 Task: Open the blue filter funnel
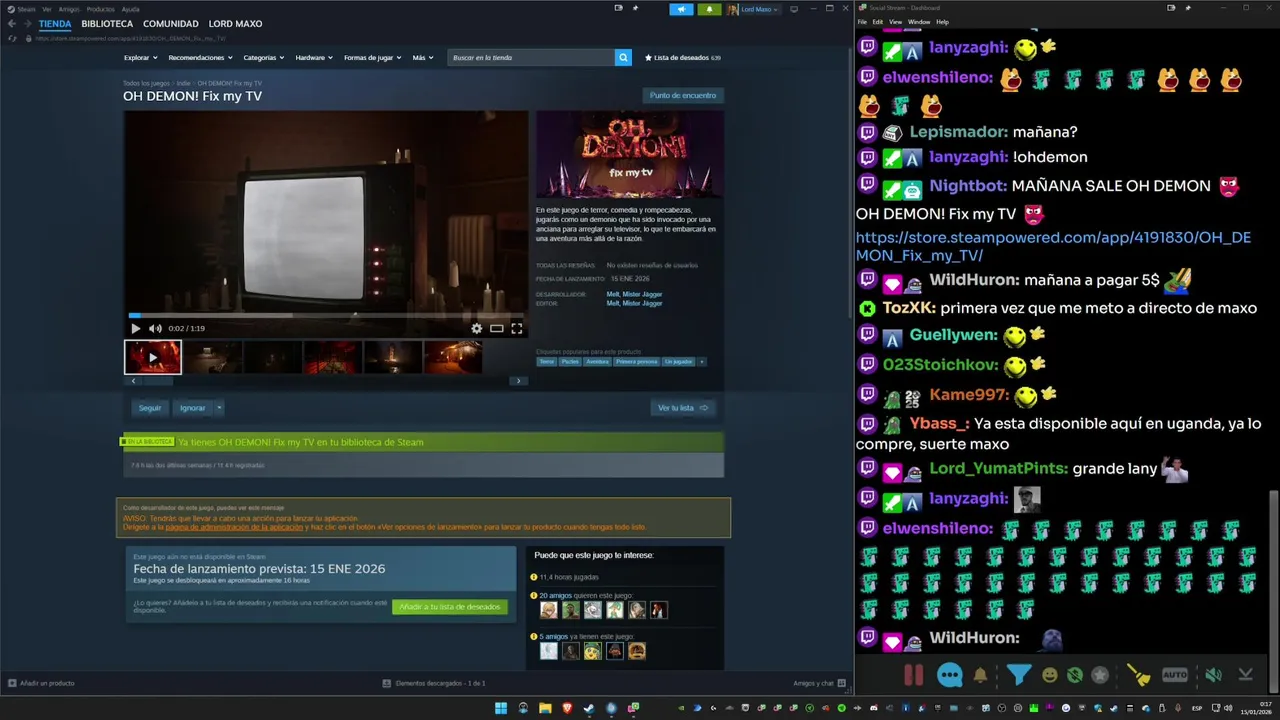pos(1019,675)
